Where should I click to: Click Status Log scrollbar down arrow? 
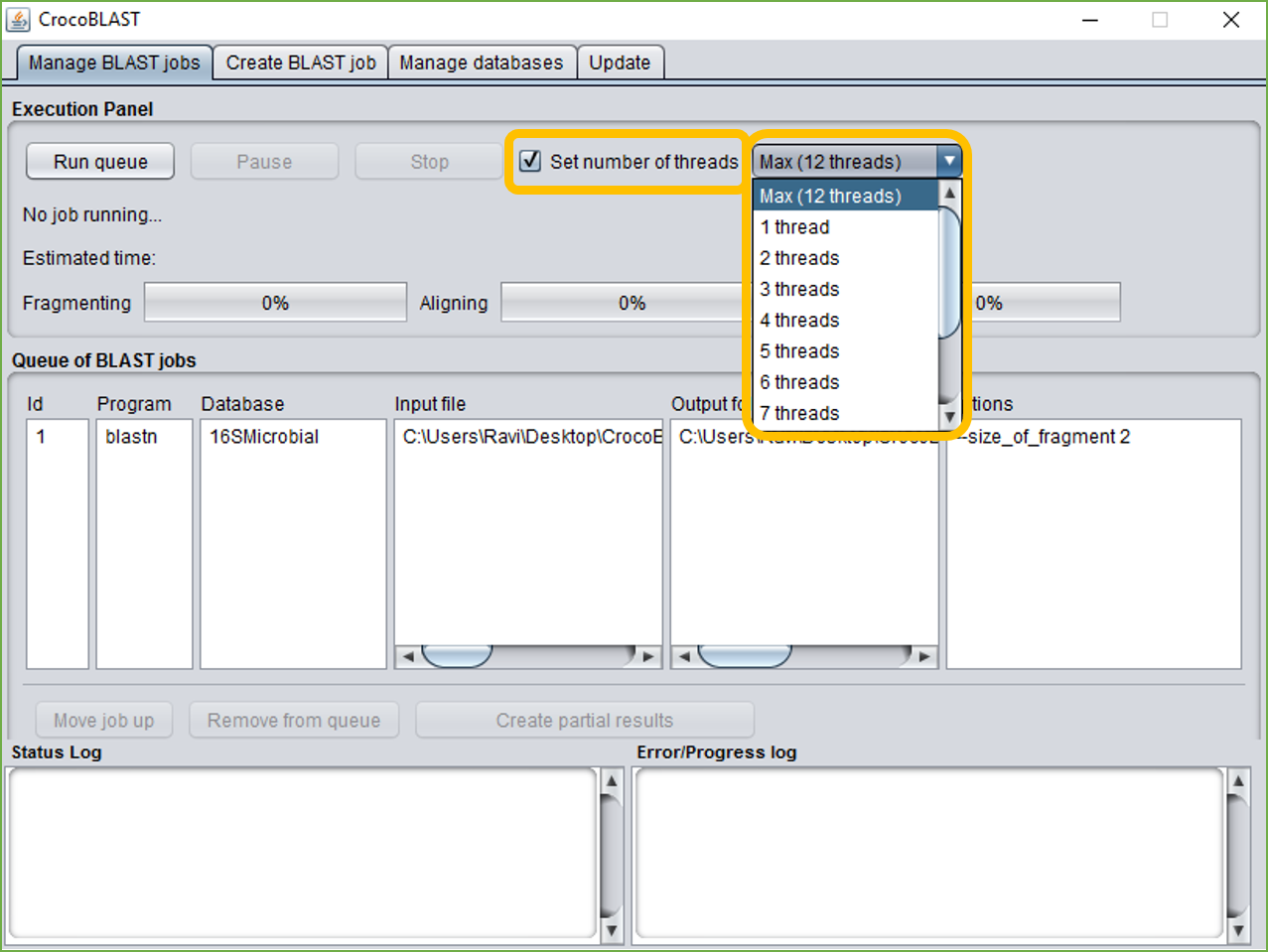[612, 930]
